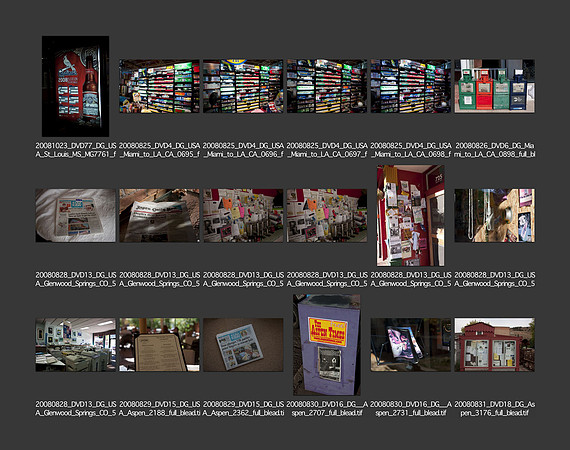Open thumbnail above the Miami_to_LA_CA_0697 label
Viewport: 570px width, 450px height.
pos(327,86)
